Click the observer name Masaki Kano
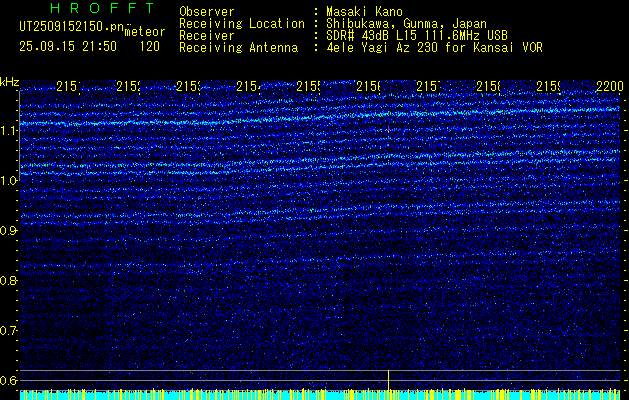 click(x=364, y=11)
